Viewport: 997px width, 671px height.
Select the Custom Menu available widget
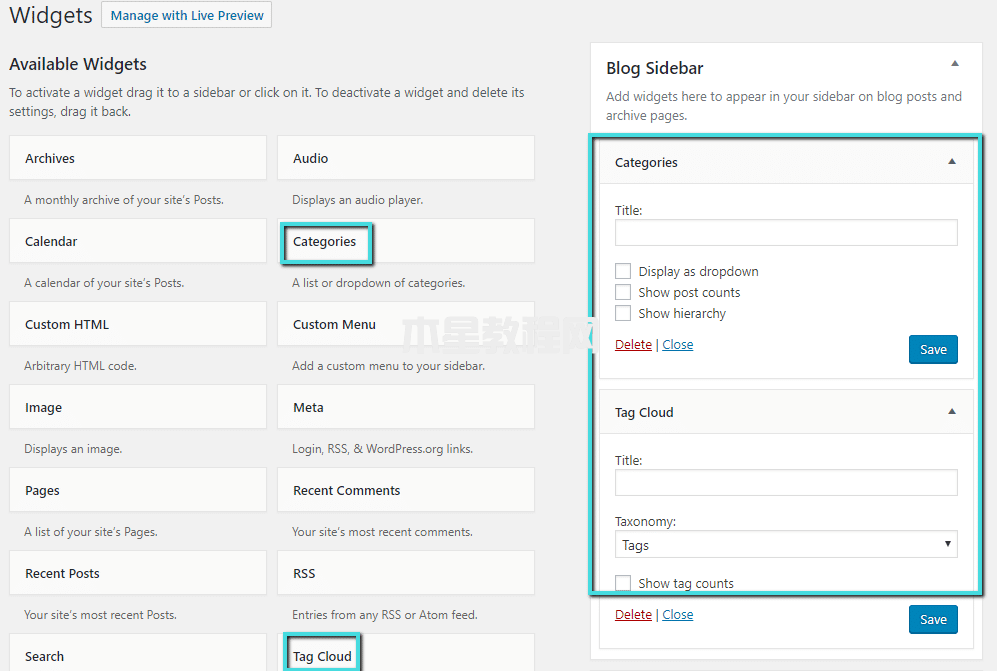coord(406,324)
